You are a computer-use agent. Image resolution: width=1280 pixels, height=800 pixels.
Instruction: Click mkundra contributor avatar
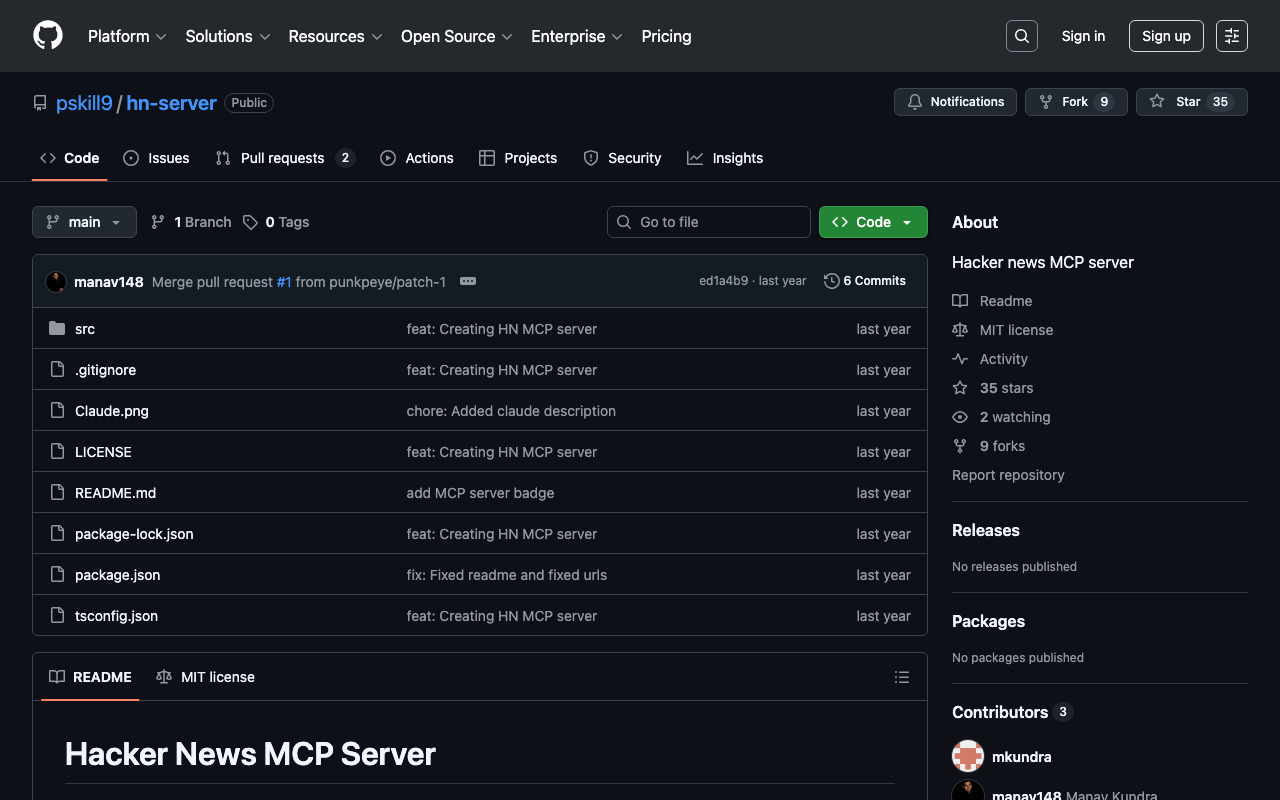tap(968, 757)
